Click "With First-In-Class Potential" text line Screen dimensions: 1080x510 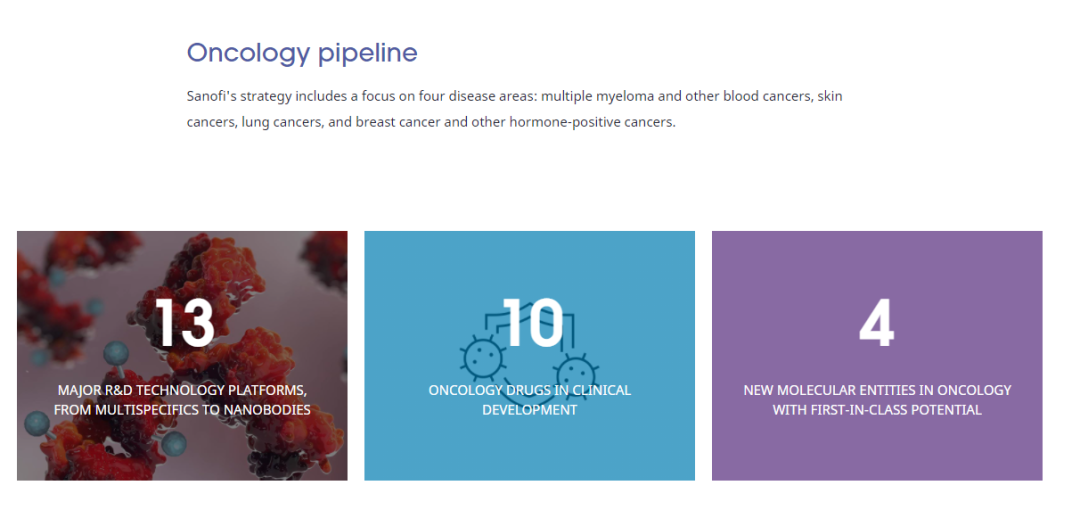[x=877, y=410]
